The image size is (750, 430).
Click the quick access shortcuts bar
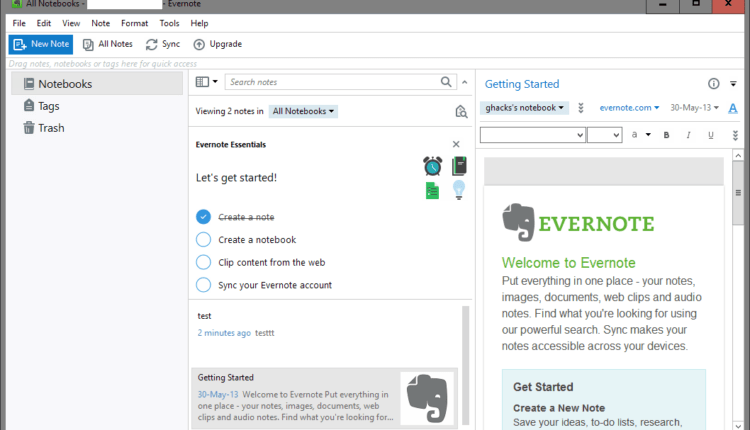click(x=375, y=64)
